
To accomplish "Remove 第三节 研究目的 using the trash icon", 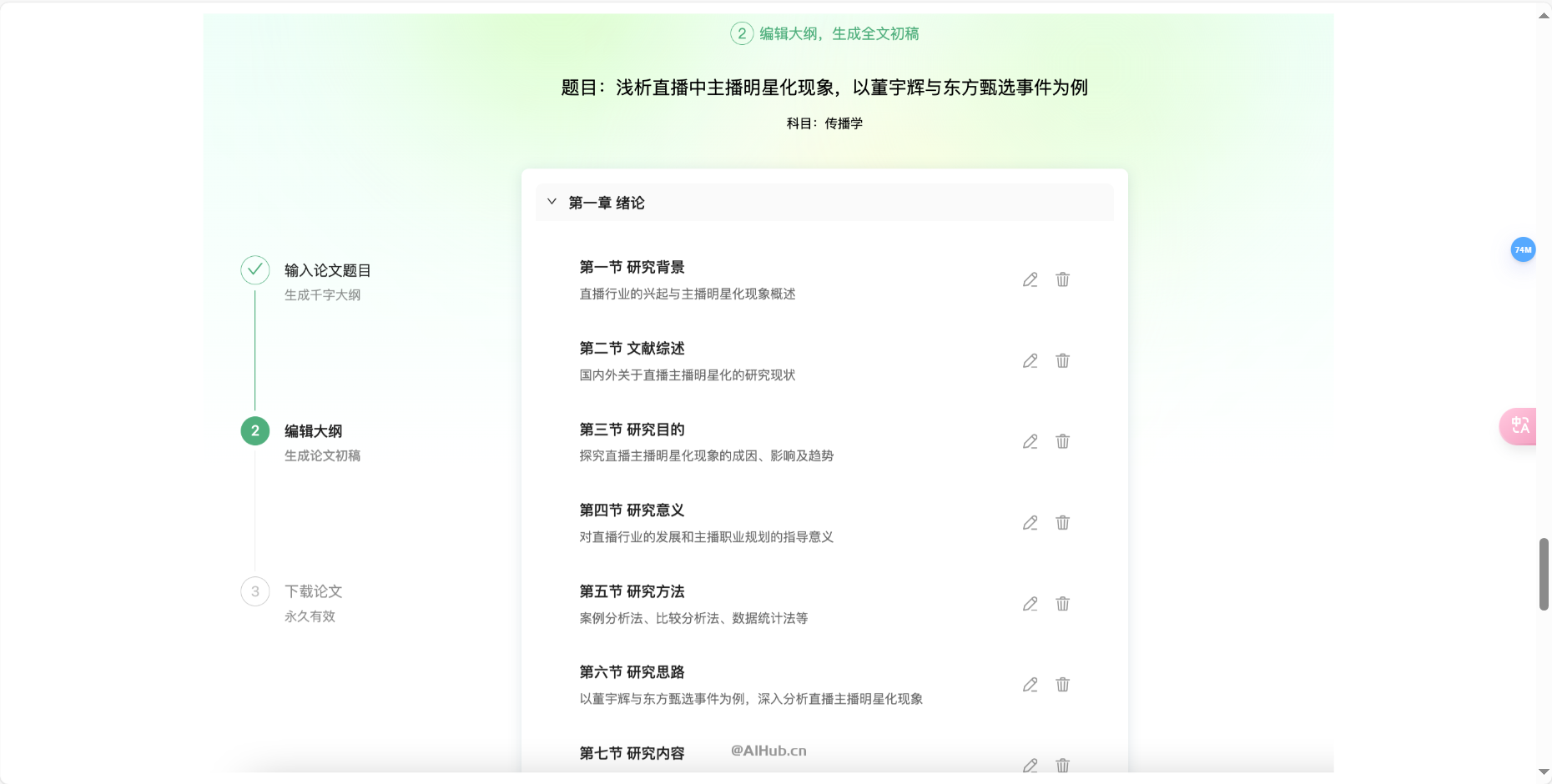I will click(1062, 441).
